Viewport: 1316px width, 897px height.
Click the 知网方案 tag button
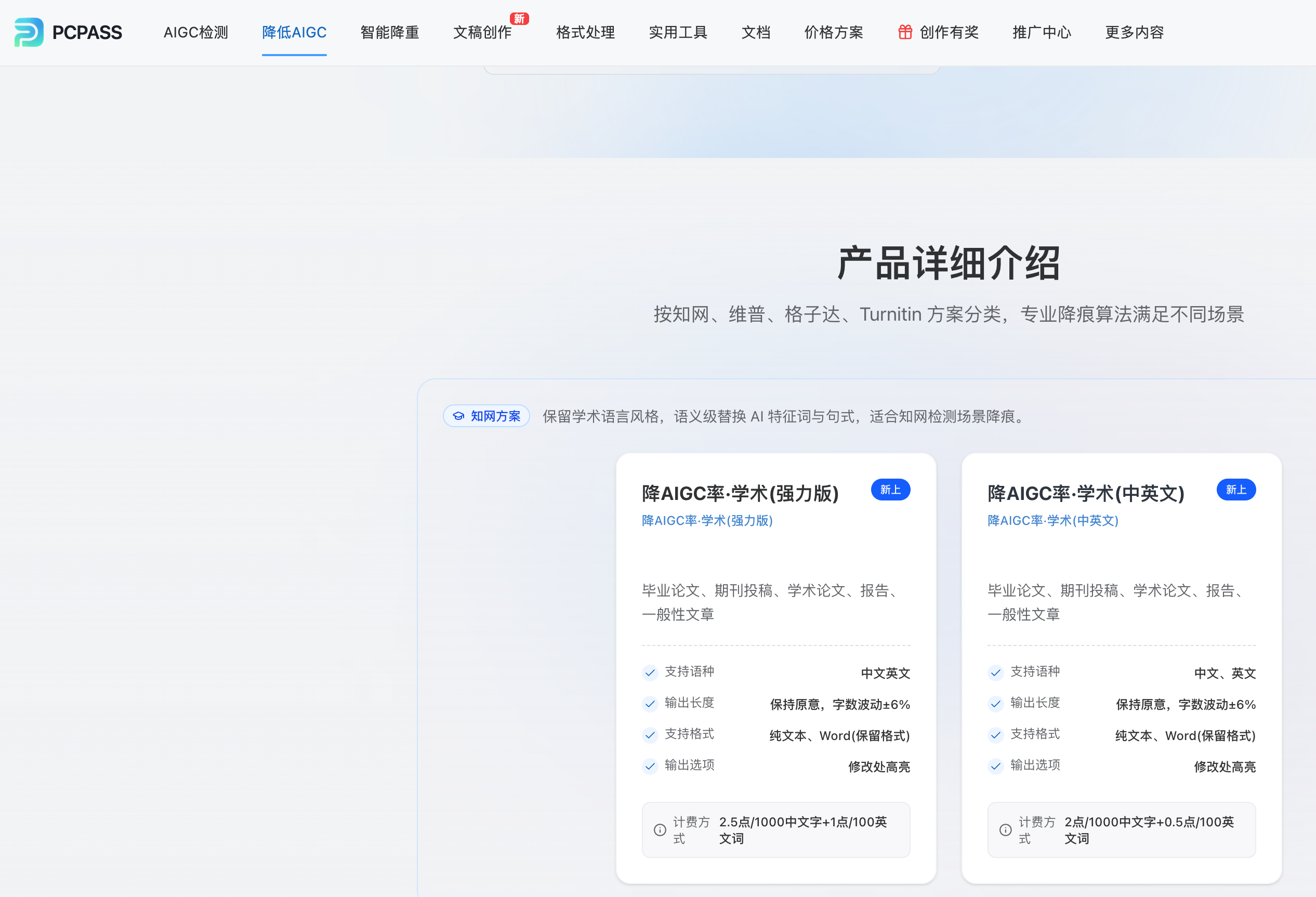click(x=486, y=416)
